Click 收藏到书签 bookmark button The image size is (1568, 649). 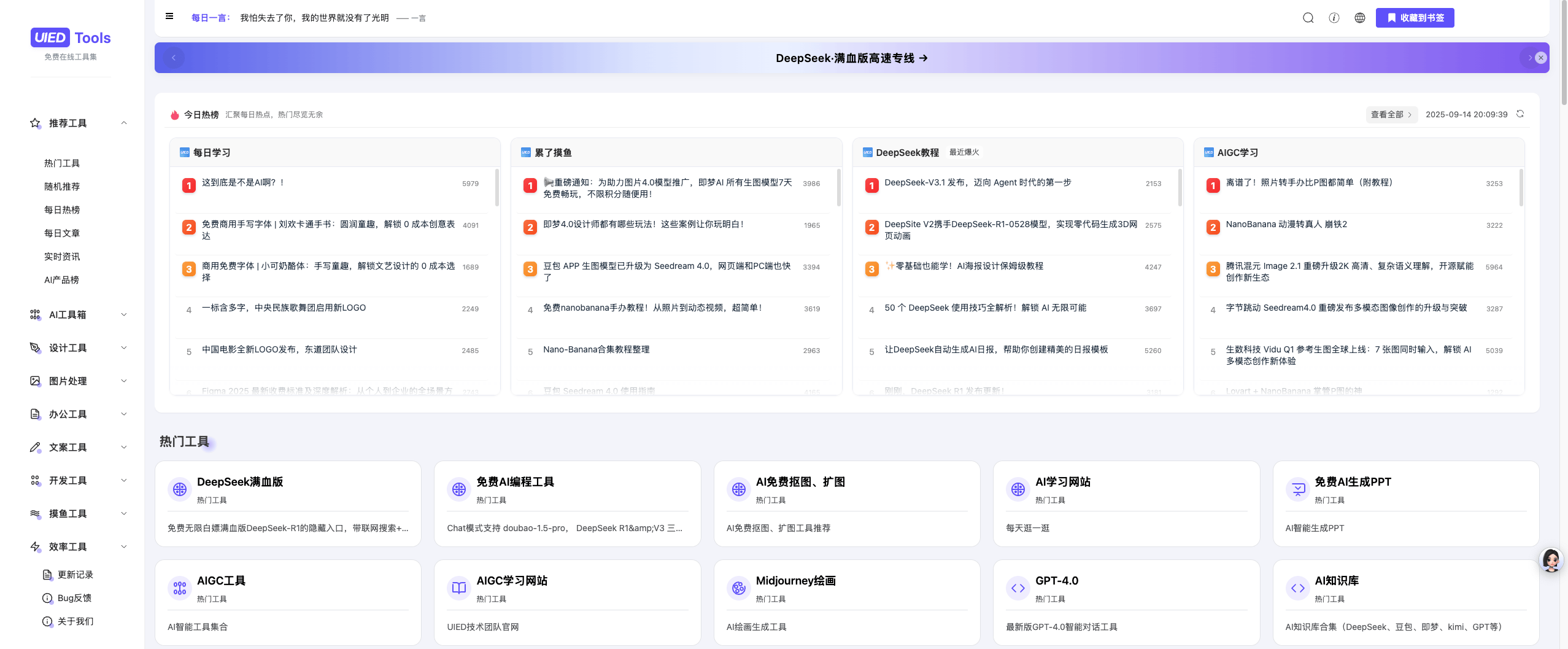1414,18
